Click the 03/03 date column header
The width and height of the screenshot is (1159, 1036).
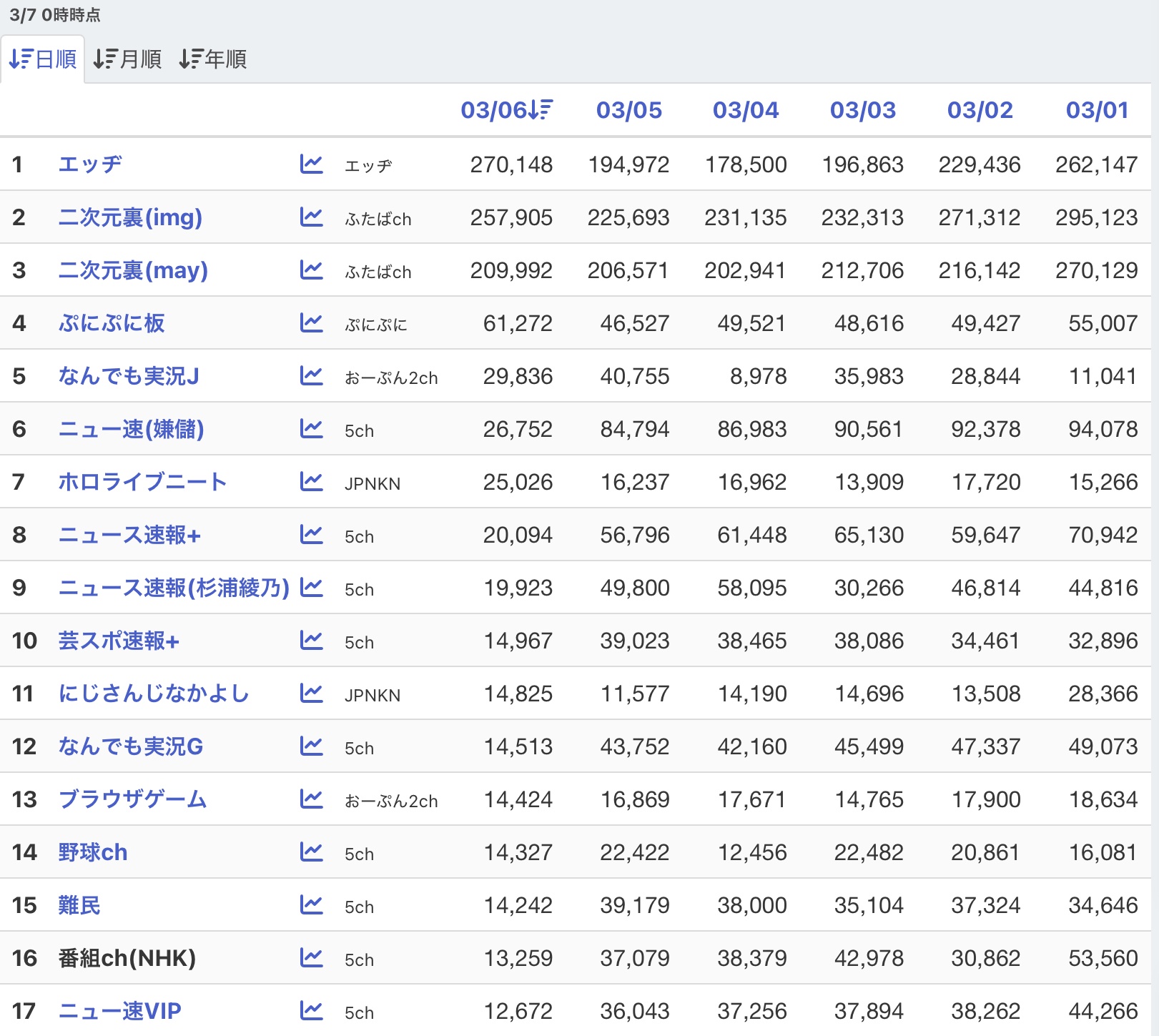[x=863, y=110]
